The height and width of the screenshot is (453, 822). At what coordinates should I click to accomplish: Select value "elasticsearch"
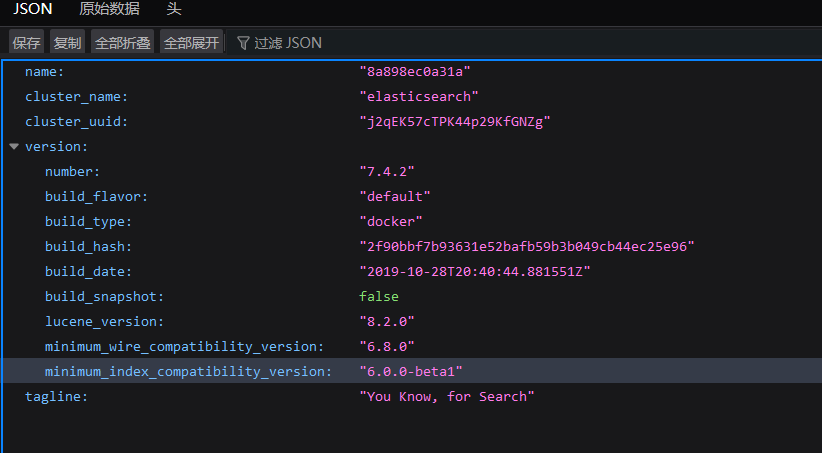click(419, 97)
